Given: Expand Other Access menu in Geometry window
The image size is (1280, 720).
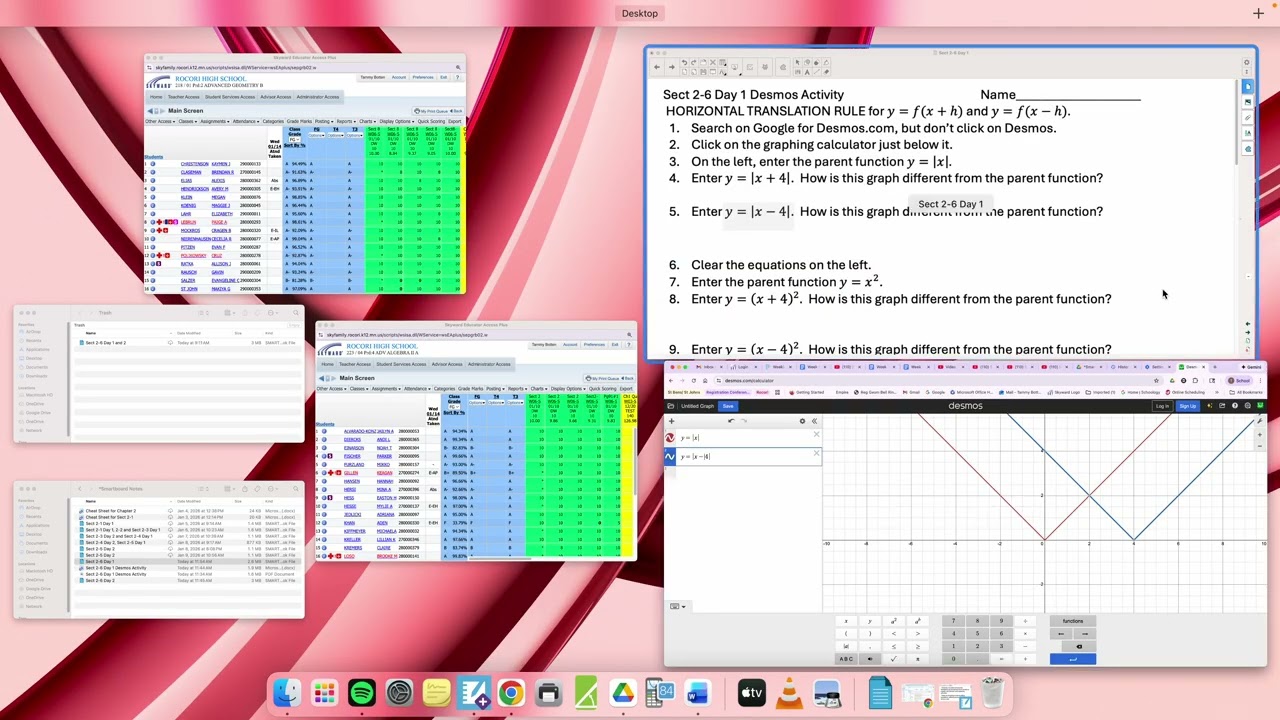Looking at the screenshot, I should pyautogui.click(x=158, y=122).
